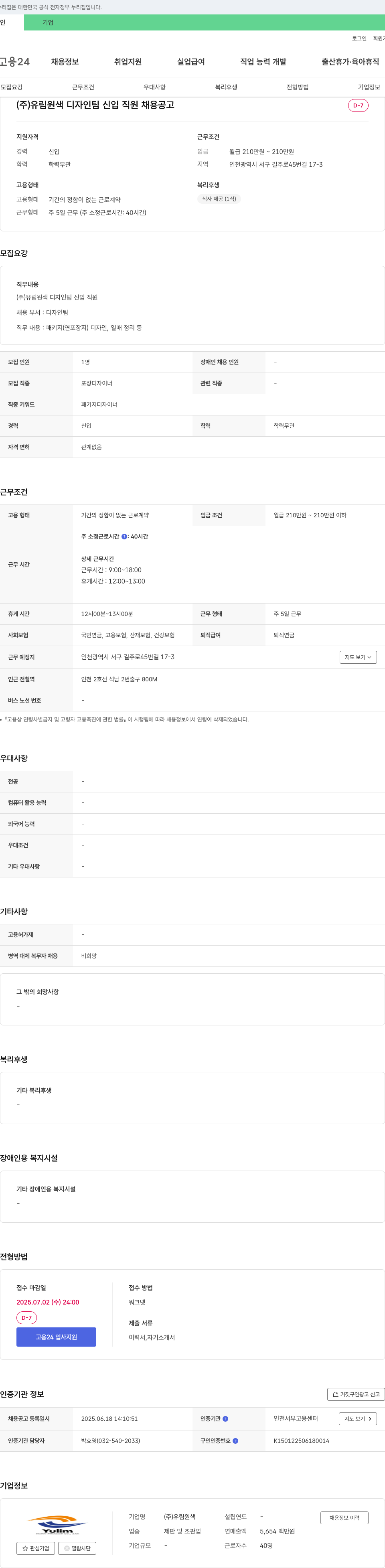Click 인천서부고용센터 agency name
Image resolution: width=385 pixels, height=1568 pixels.
(296, 1418)
